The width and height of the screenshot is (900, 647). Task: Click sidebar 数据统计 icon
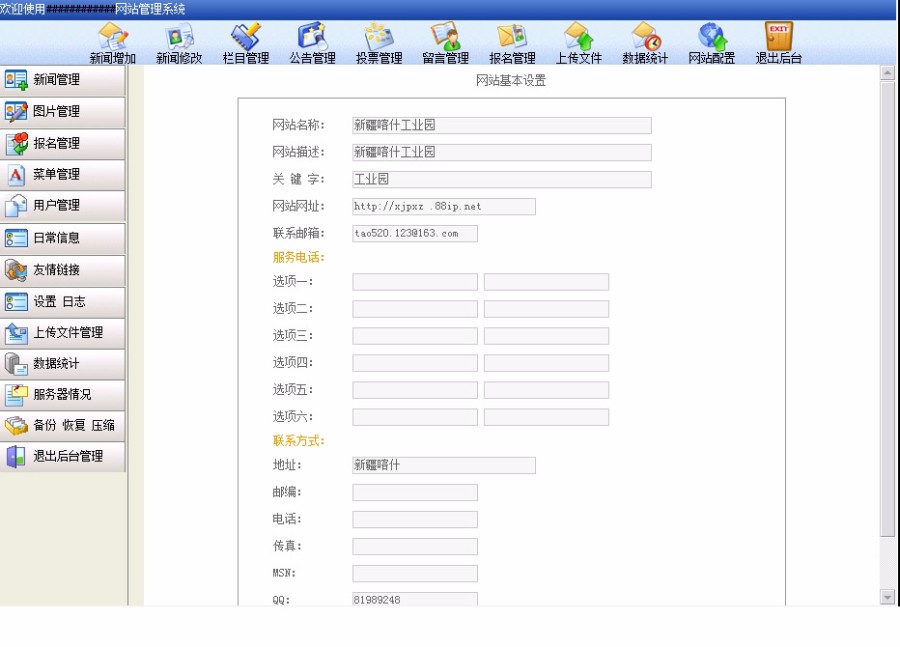click(x=15, y=364)
